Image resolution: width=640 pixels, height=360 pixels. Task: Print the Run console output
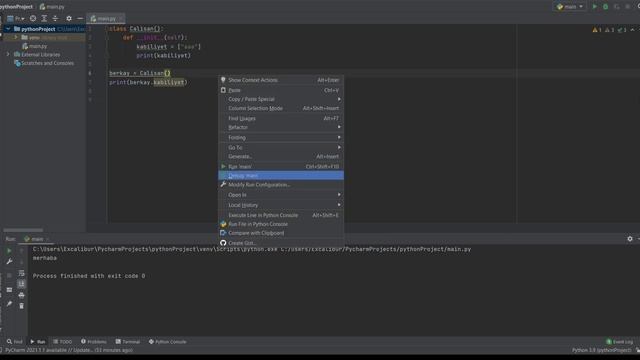click(x=22, y=295)
